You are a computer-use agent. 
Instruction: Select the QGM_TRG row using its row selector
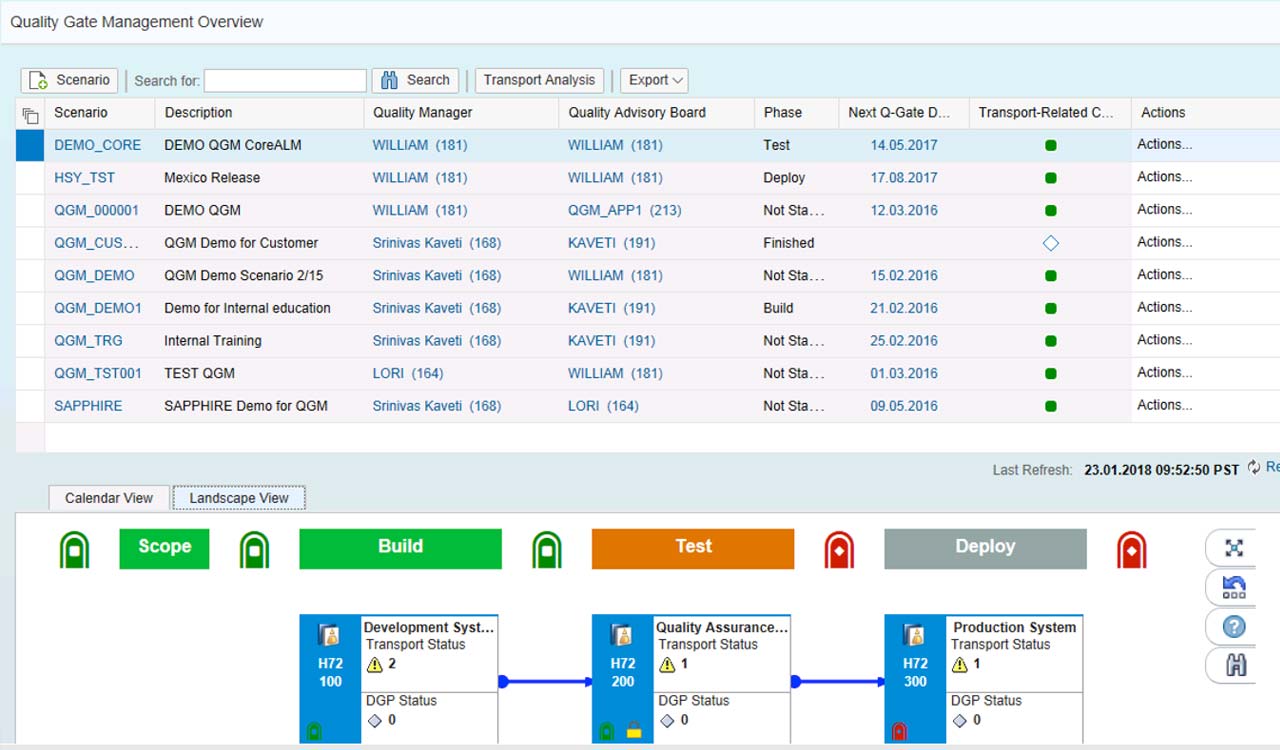[30, 341]
